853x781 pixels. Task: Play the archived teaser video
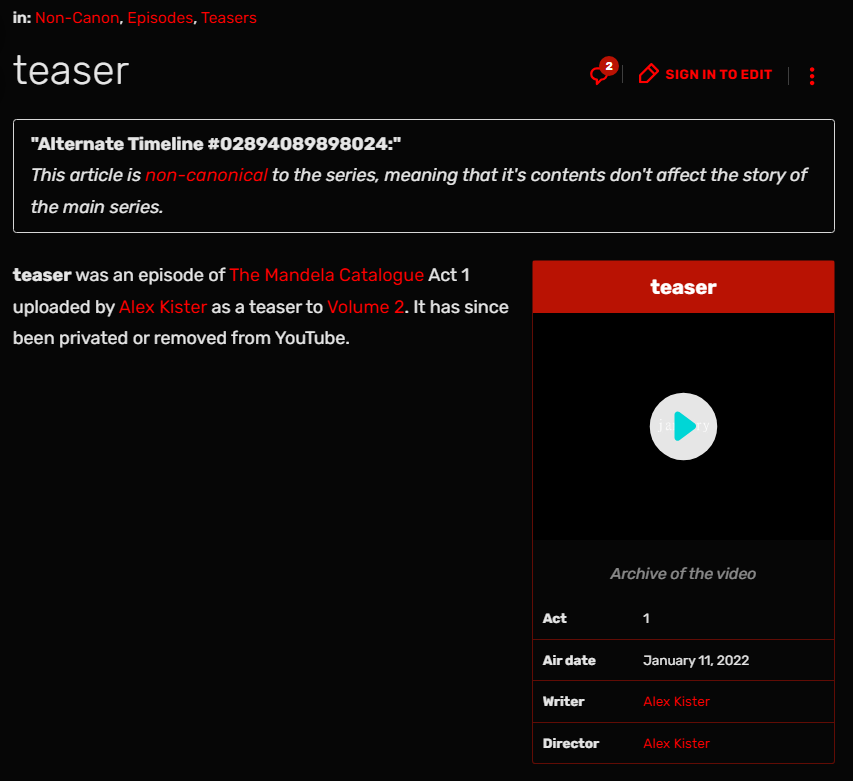tap(683, 426)
